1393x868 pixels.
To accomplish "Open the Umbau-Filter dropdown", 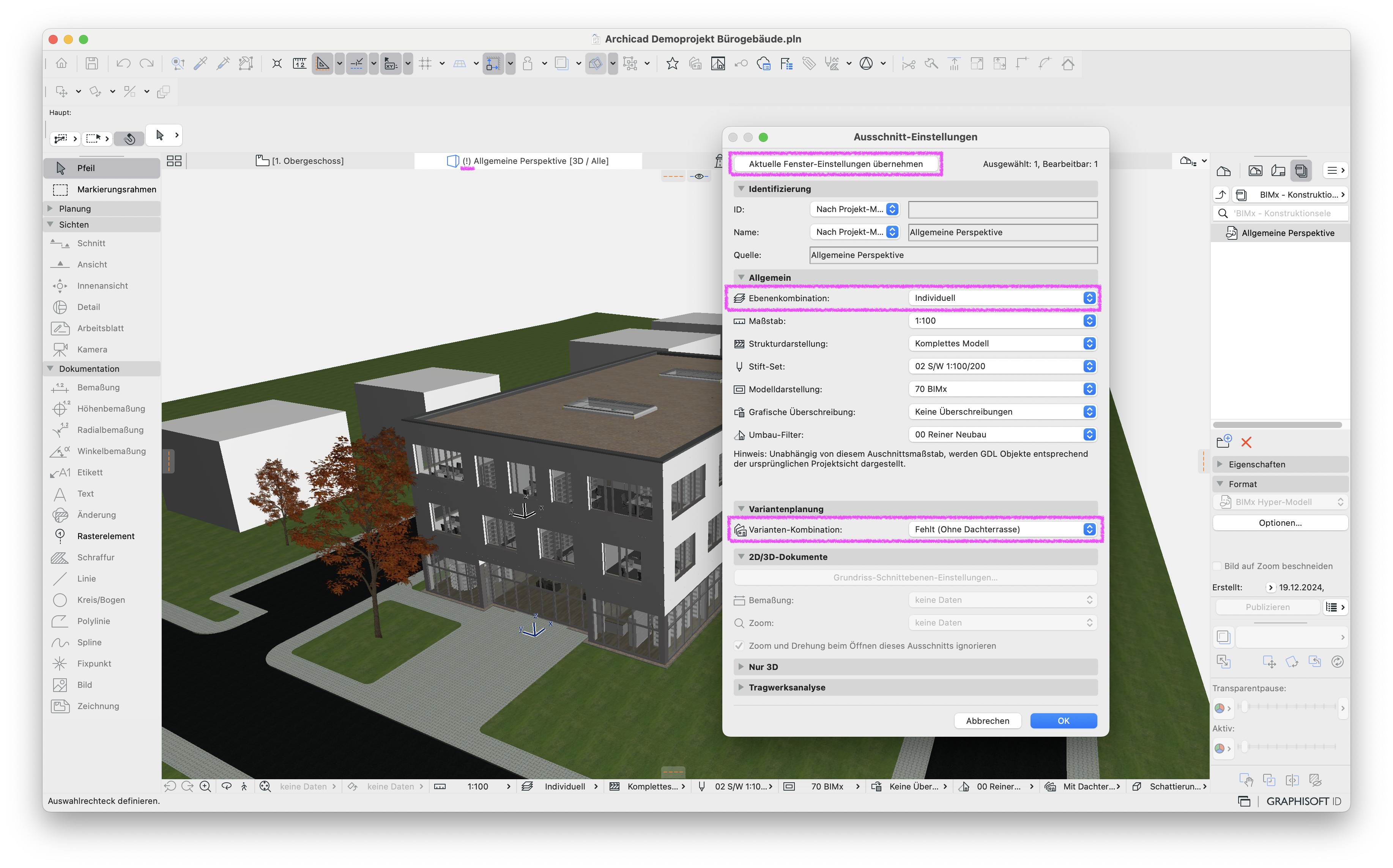I will click(x=1002, y=435).
